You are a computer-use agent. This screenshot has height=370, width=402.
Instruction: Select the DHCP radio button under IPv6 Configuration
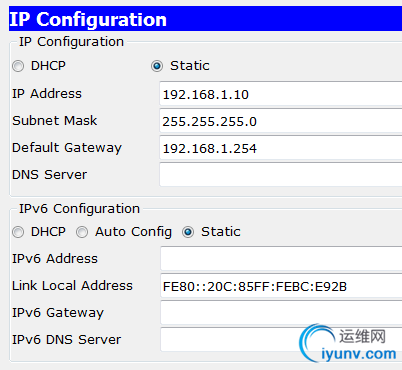(18, 232)
